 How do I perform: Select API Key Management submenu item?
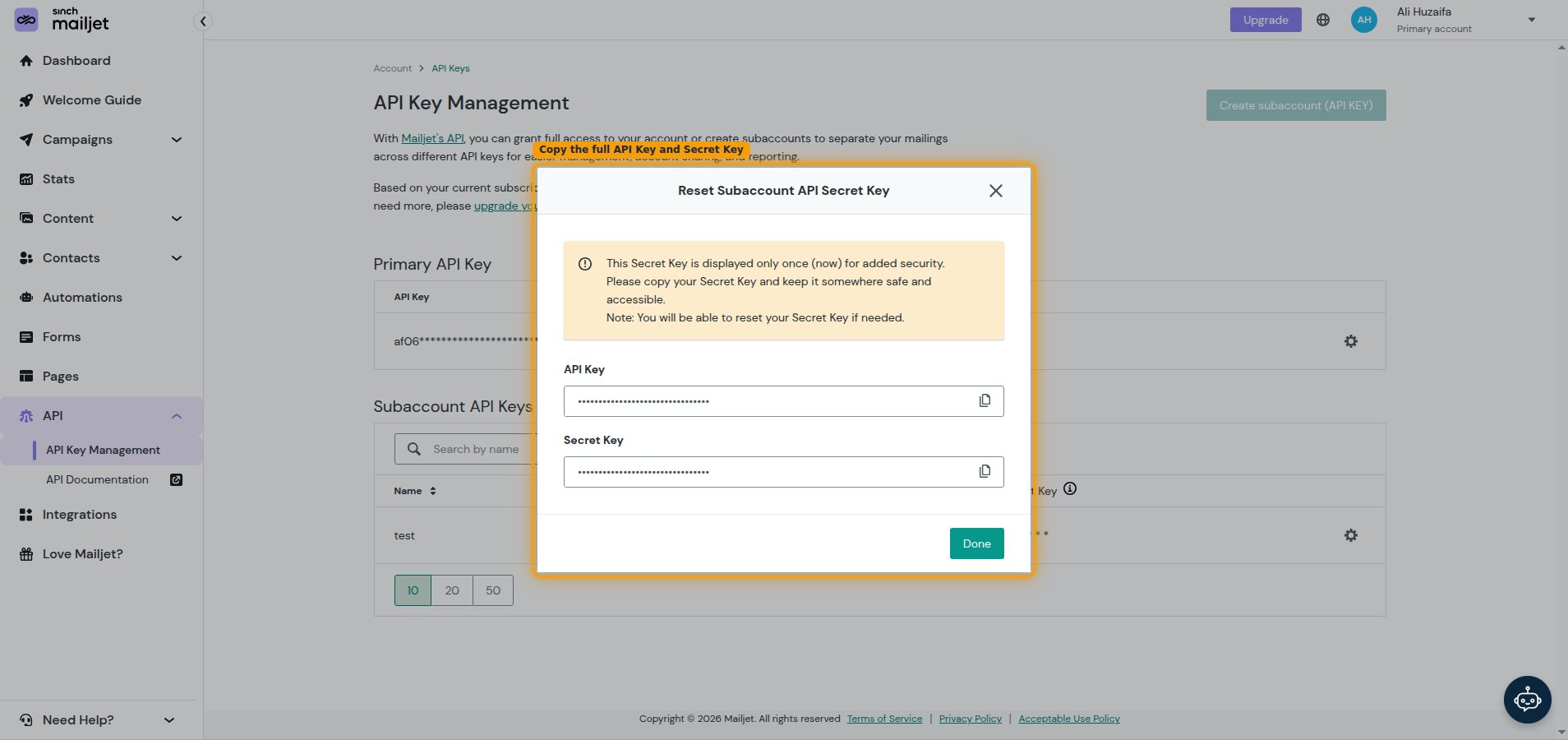click(103, 450)
